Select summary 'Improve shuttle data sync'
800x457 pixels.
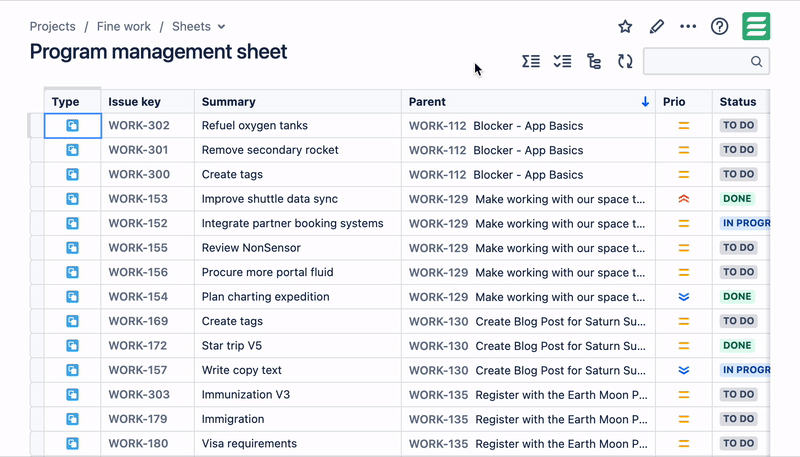[x=269, y=199]
